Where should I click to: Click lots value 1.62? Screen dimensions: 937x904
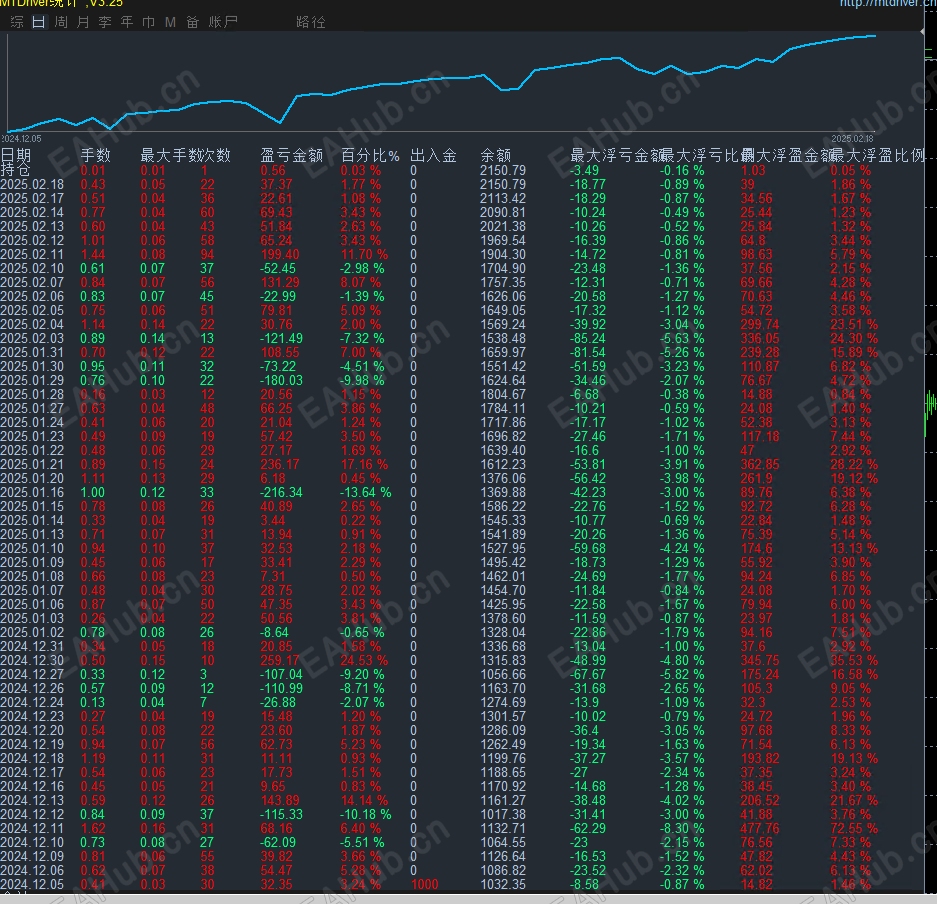tap(93, 828)
